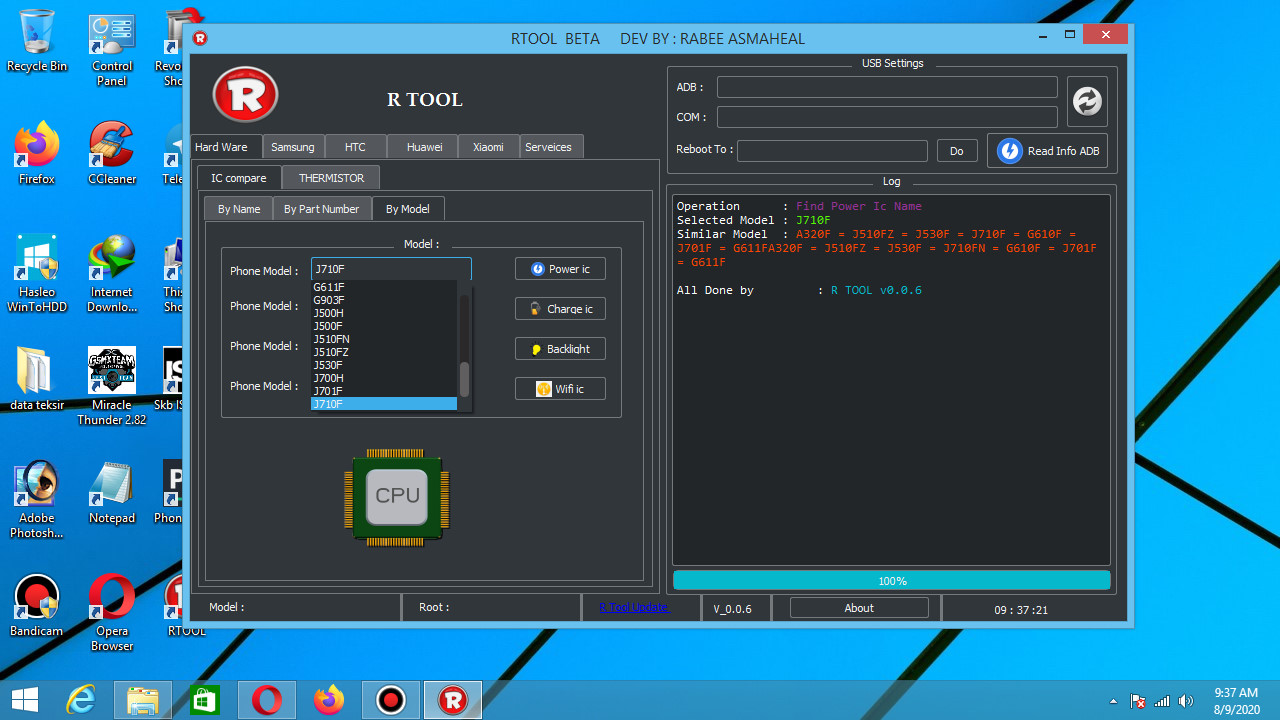The image size is (1280, 720).
Task: Switch to By Part Number tab
Action: [321, 209]
